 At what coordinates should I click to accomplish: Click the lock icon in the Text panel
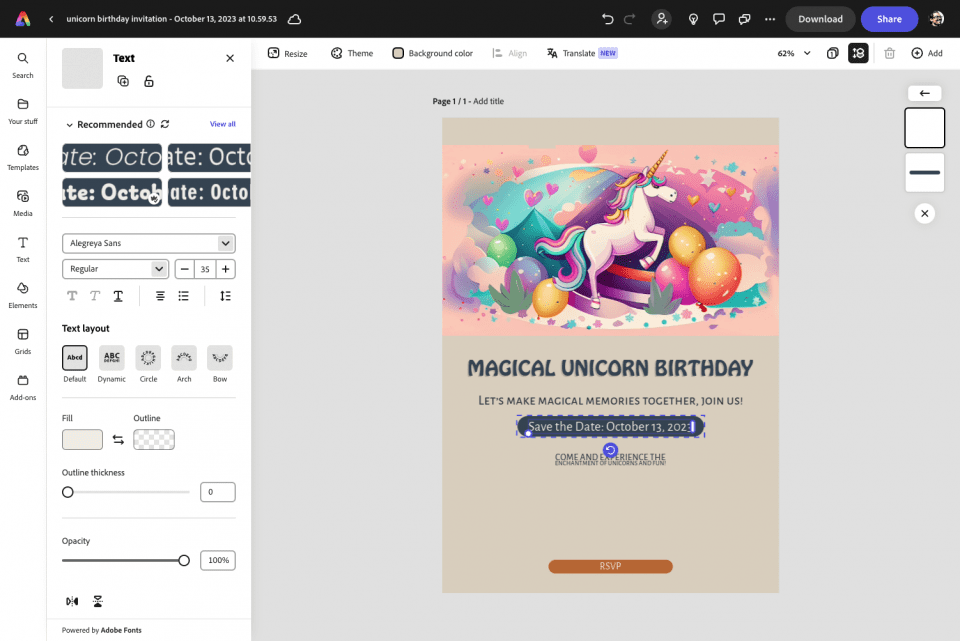[x=150, y=81]
